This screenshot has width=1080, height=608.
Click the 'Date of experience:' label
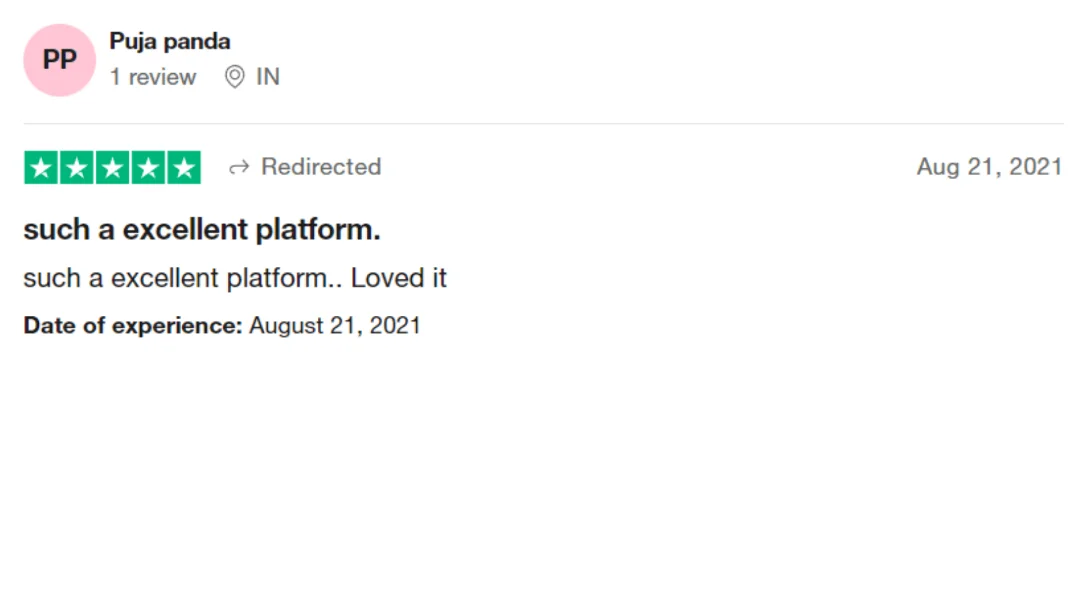[133, 325]
